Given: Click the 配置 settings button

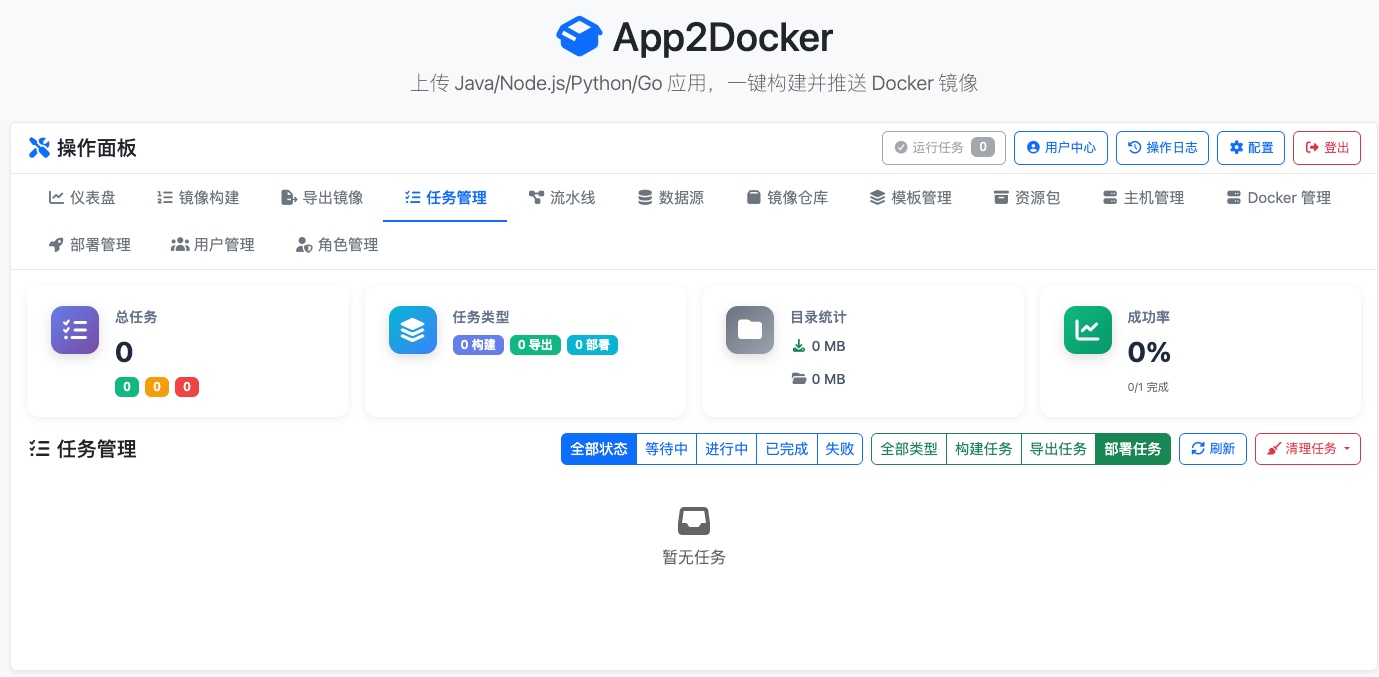Looking at the screenshot, I should point(1251,148).
